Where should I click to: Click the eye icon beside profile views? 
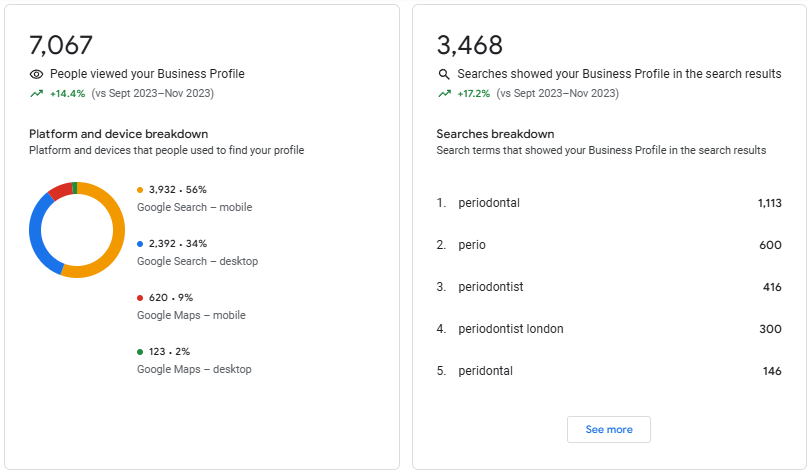[36, 74]
